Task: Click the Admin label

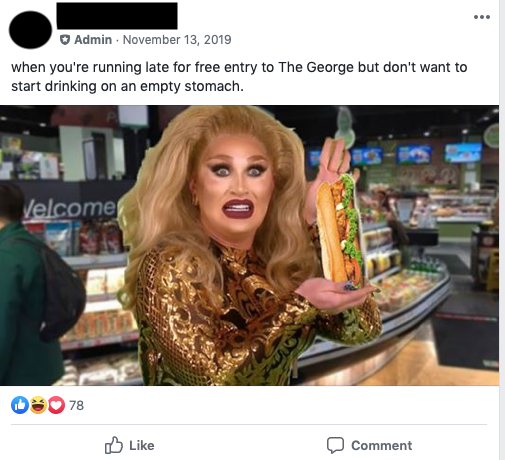Action: click(x=93, y=40)
